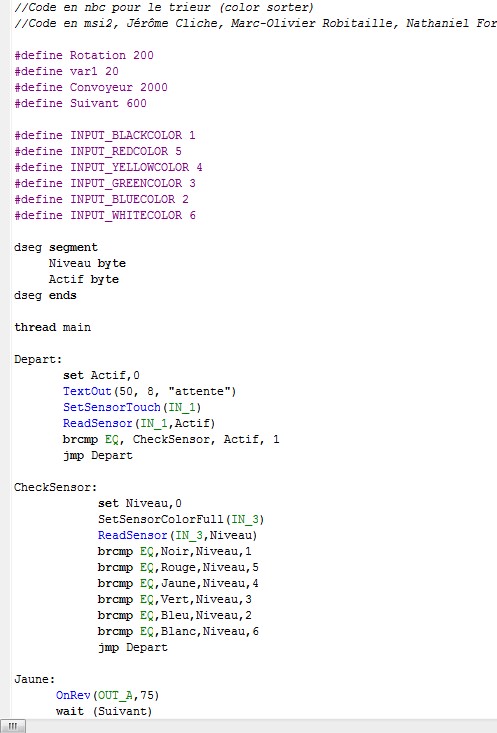Click 'SetSensorColorFull(IN_3)' statement
Viewport: 497px width, 733px height.
181,519
